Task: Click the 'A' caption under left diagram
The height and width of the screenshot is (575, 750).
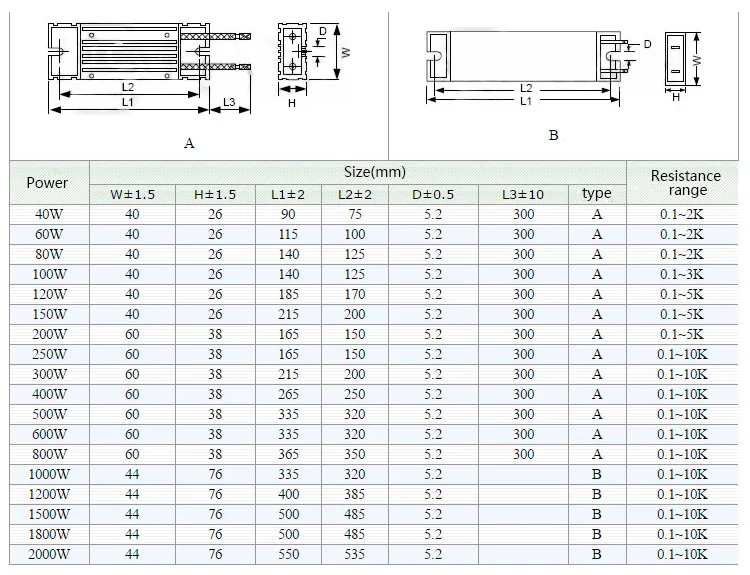Action: point(189,143)
